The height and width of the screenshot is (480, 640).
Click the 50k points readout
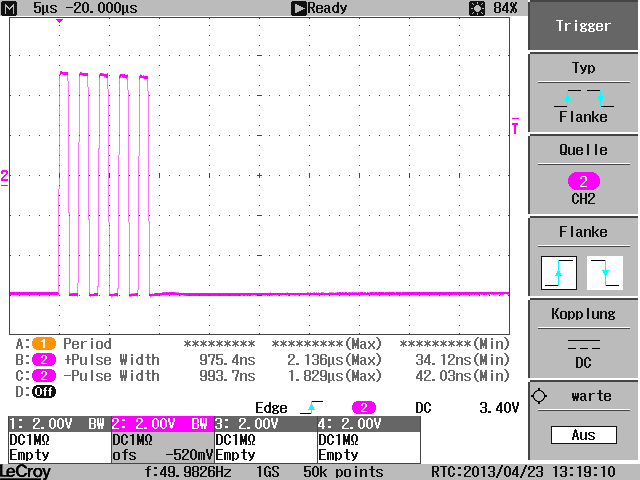click(343, 472)
